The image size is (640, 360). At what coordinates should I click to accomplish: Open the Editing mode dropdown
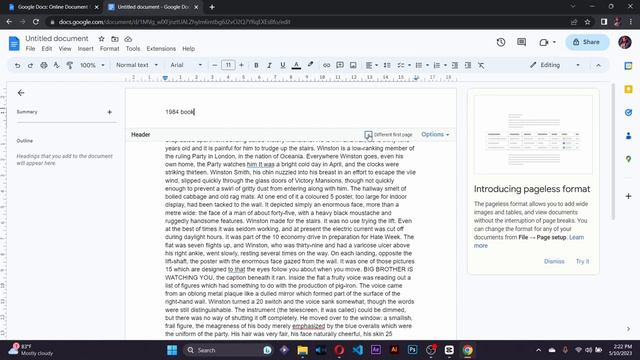pyautogui.click(x=555, y=65)
